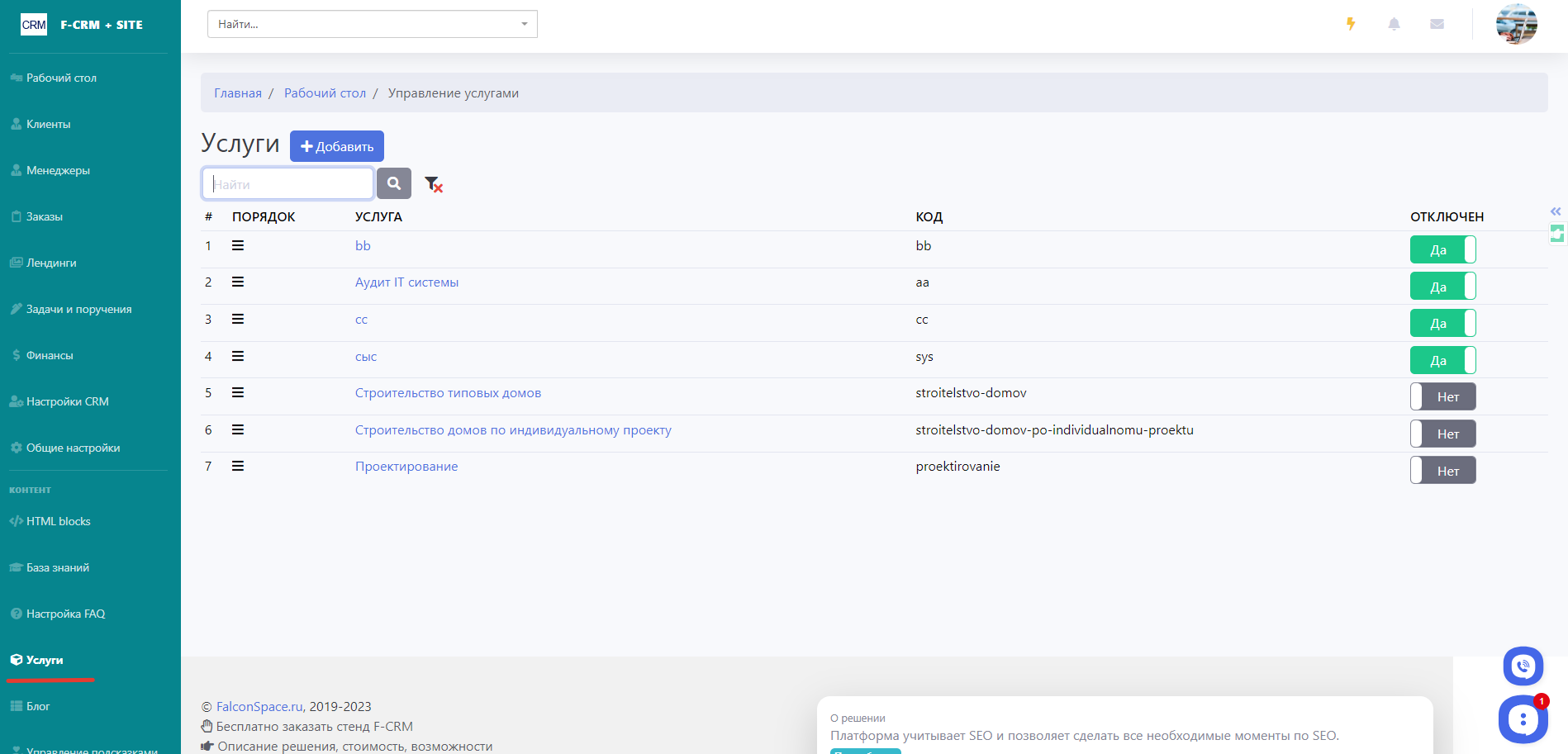Viewport: 1568px width, 754px height.
Task: Click the lightning bolt icon in header
Action: 1351,24
